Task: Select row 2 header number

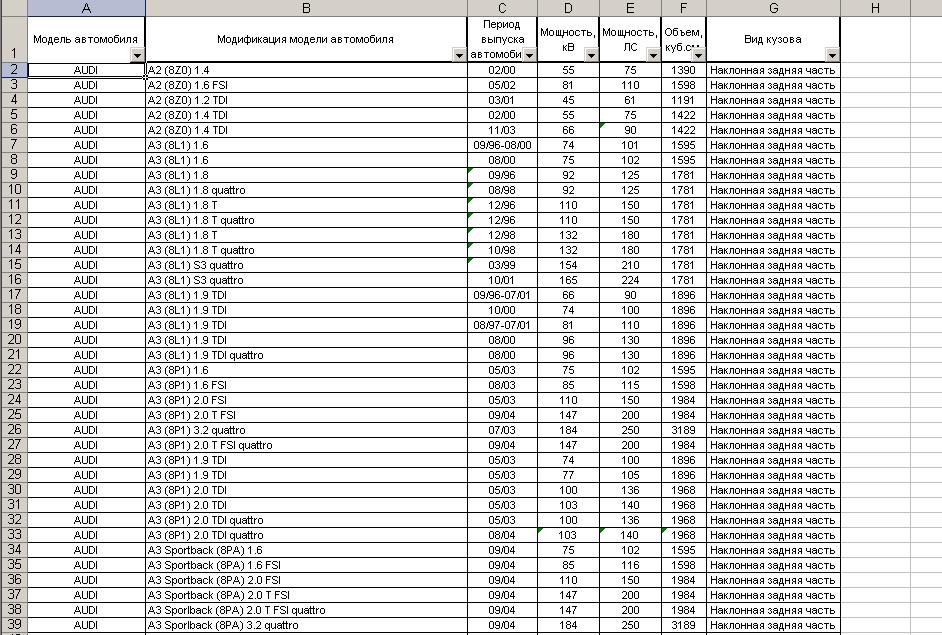Action: tap(13, 70)
